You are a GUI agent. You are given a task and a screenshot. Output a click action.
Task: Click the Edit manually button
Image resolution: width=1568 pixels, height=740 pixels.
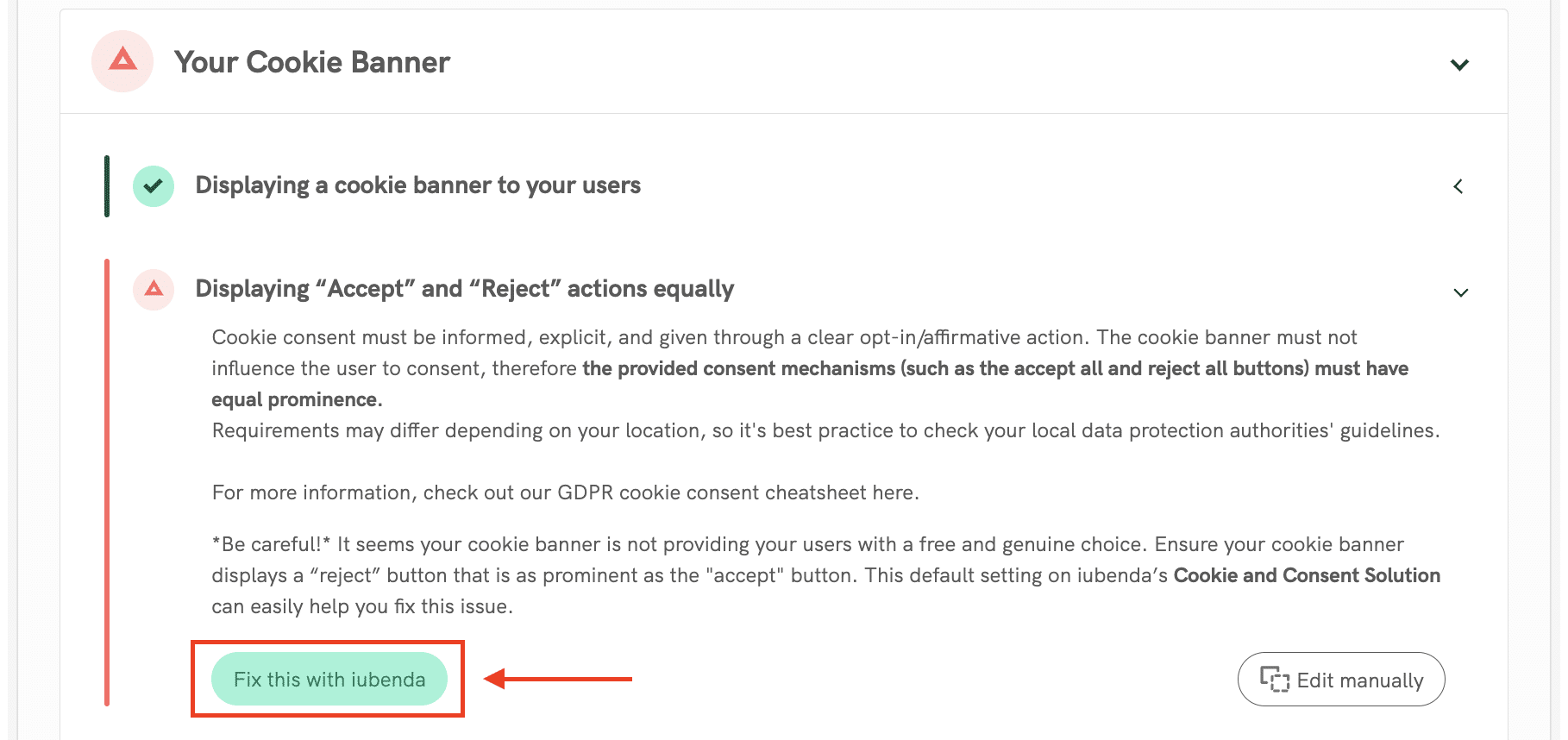coord(1340,680)
